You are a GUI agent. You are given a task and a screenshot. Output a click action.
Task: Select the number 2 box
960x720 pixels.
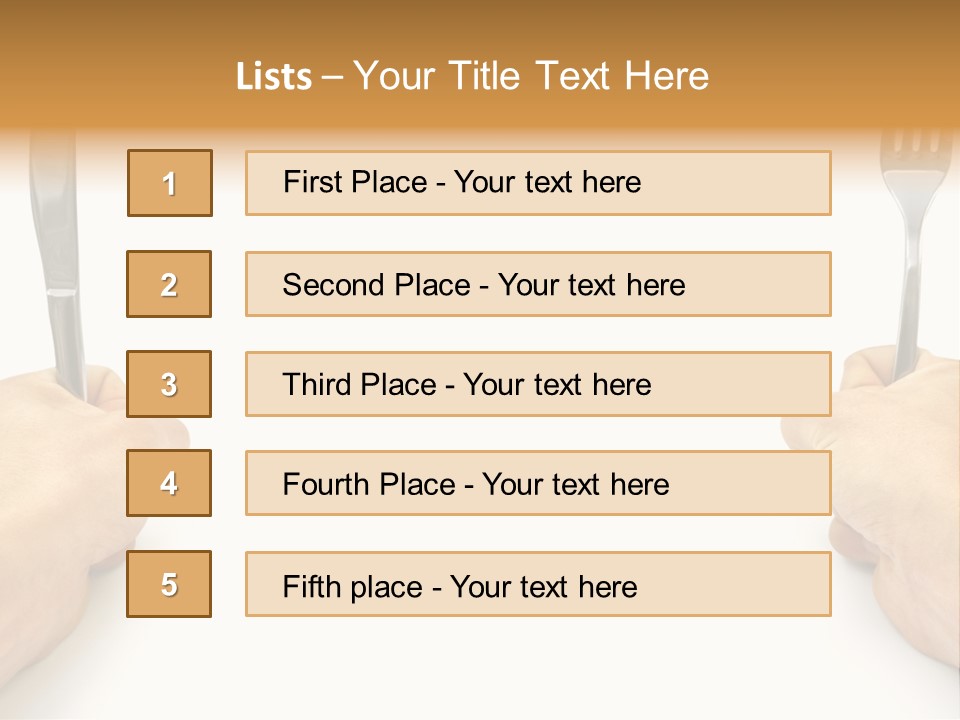click(169, 284)
